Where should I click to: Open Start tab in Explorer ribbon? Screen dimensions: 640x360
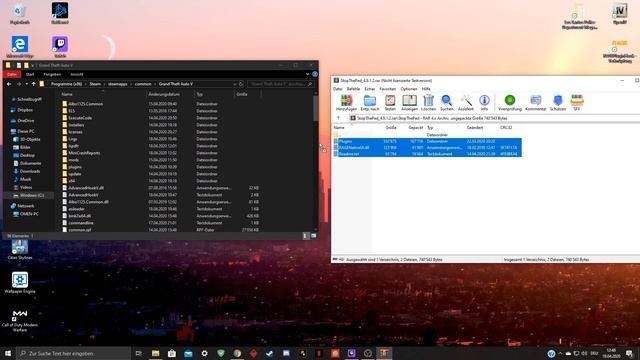[x=30, y=74]
